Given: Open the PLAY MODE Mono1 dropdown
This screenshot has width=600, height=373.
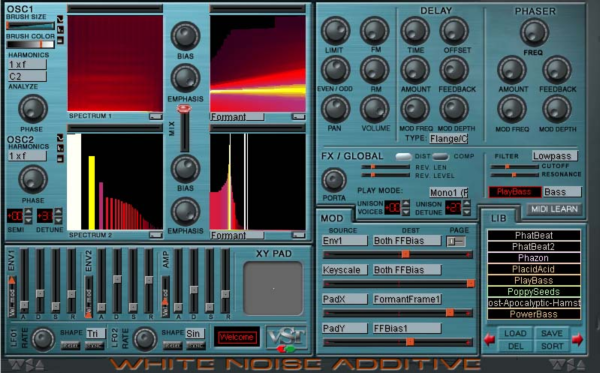Looking at the screenshot, I should pos(448,192).
